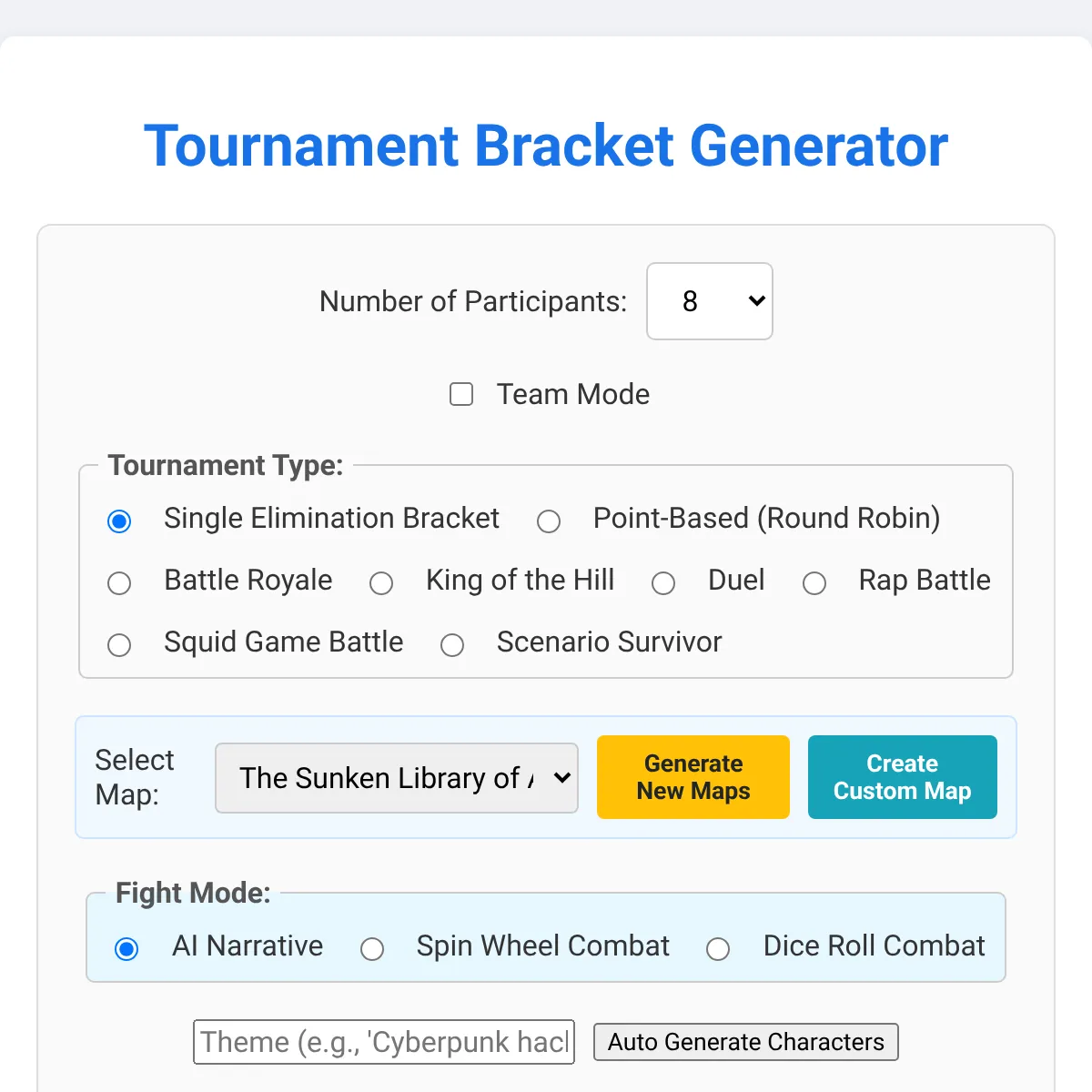Expand the Select Map dropdown
This screenshot has height=1092, width=1092.
click(397, 778)
